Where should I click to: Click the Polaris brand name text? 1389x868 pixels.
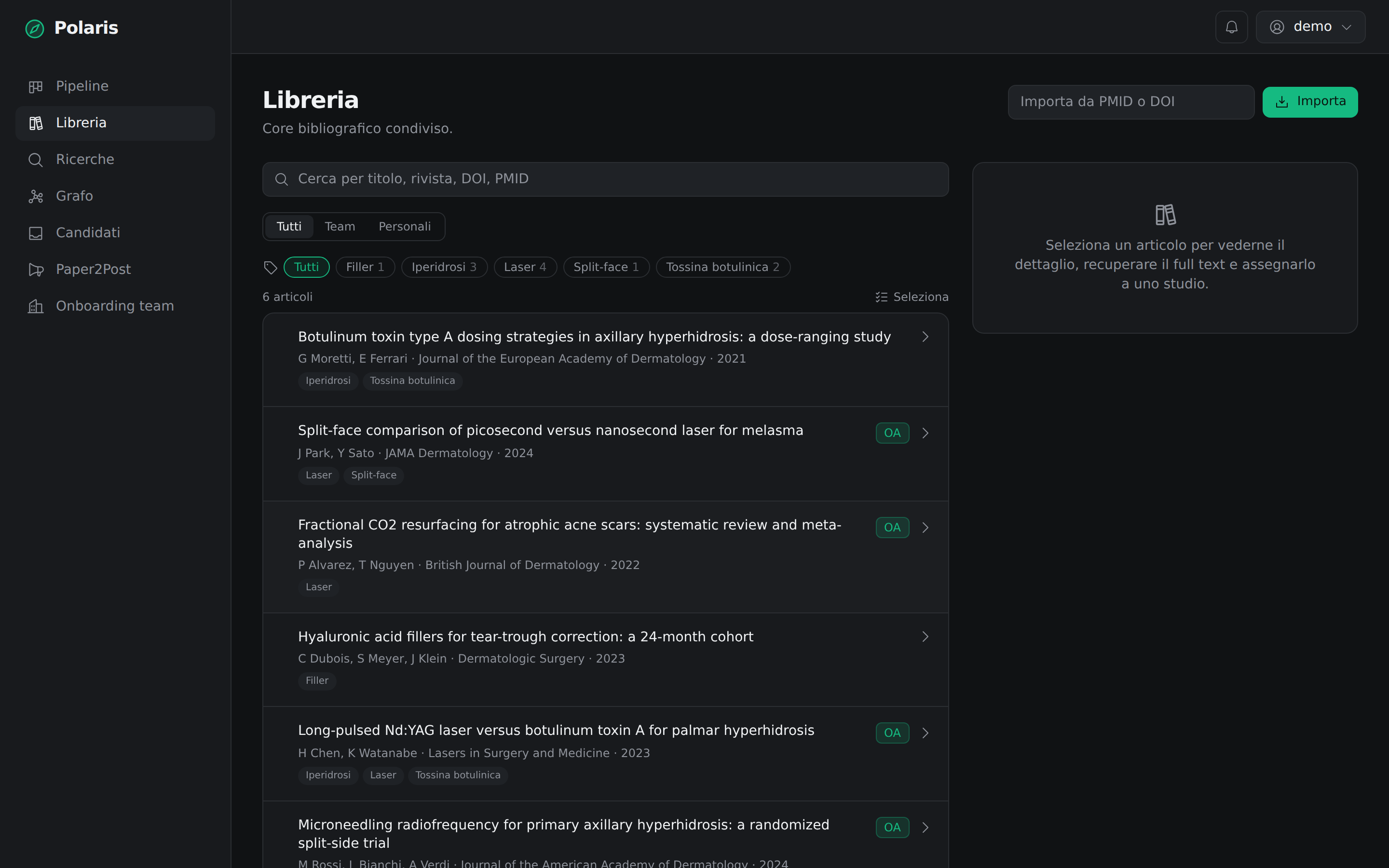tap(86, 28)
